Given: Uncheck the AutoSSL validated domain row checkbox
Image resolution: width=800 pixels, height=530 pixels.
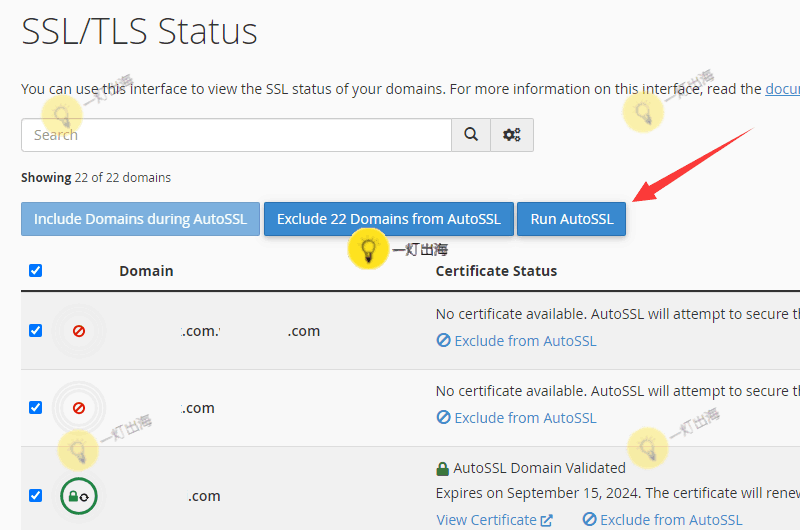Looking at the screenshot, I should click(x=35, y=495).
